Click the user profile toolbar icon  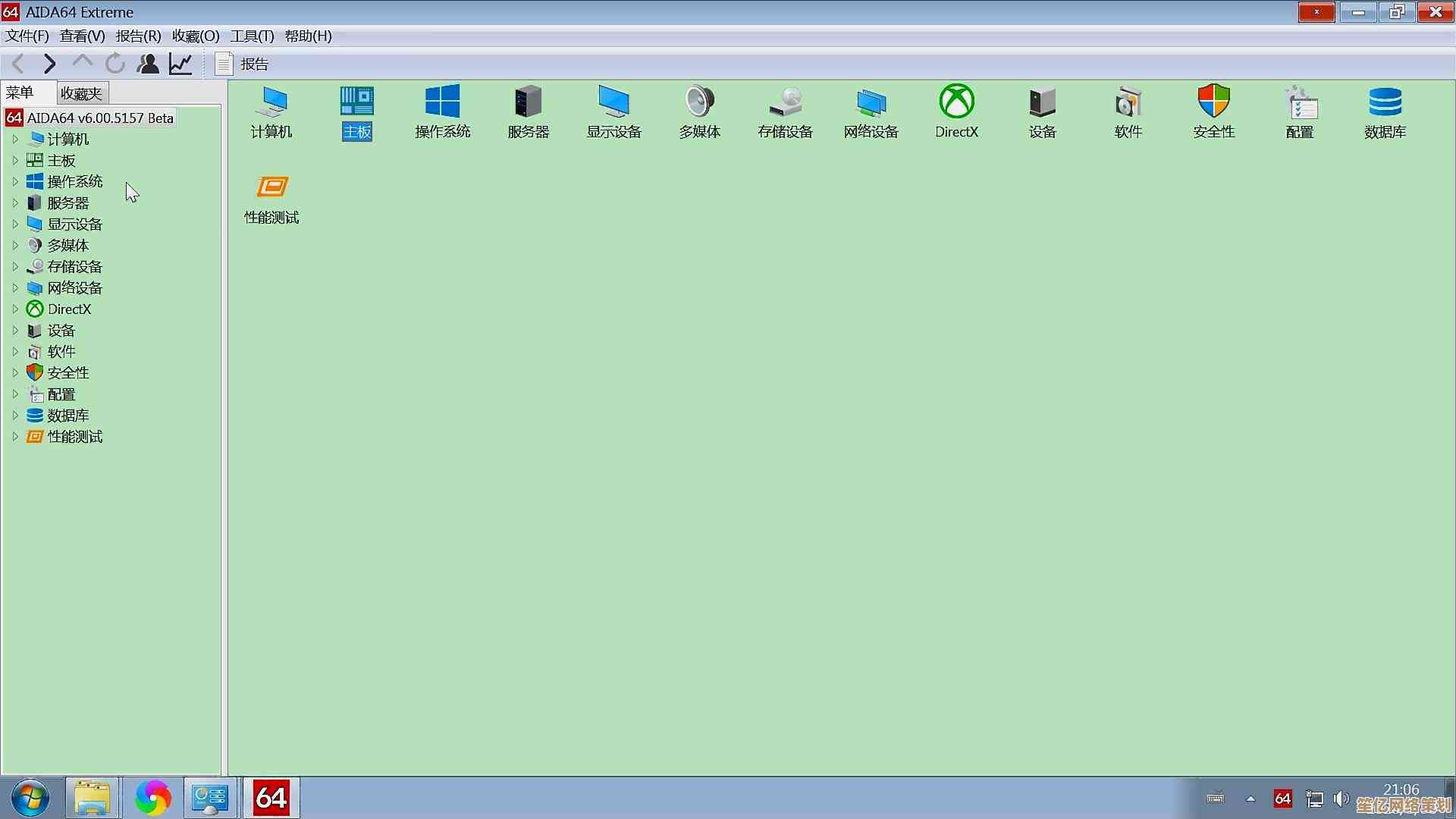[148, 64]
